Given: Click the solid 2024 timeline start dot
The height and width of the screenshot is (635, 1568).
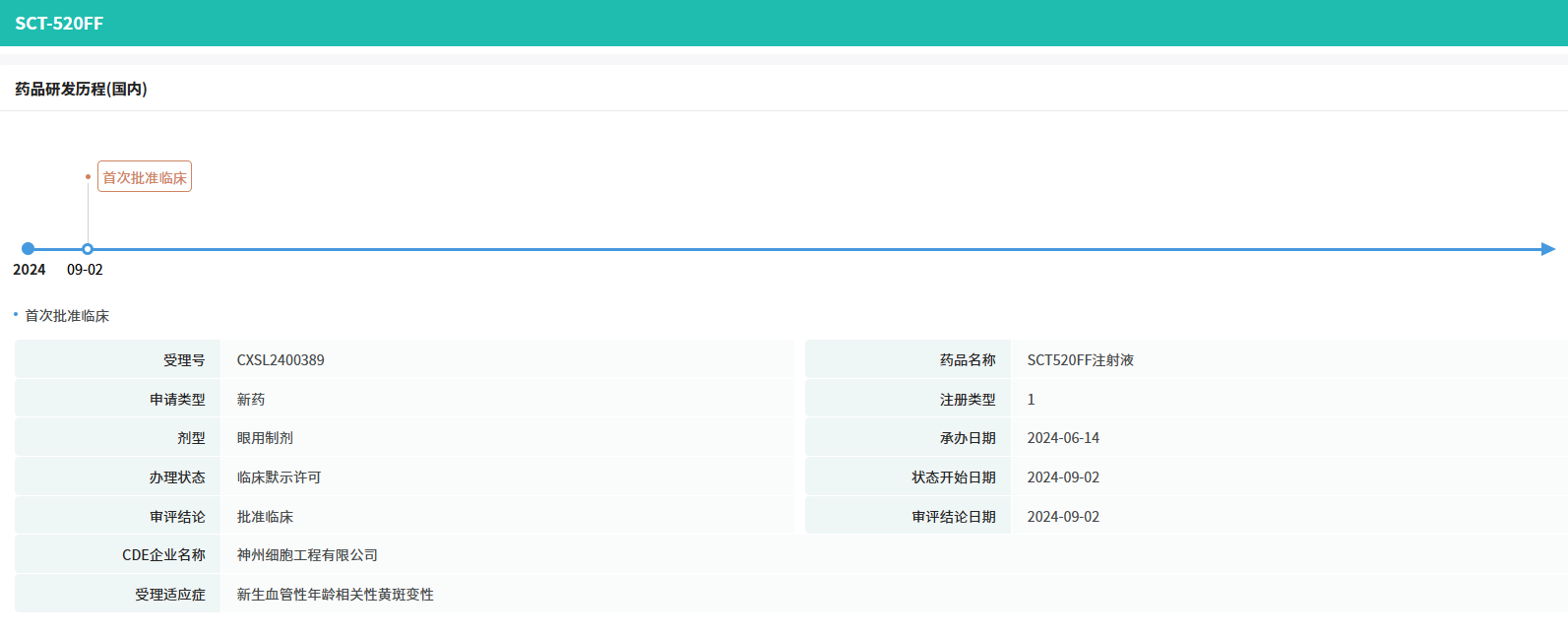Looking at the screenshot, I should (28, 249).
